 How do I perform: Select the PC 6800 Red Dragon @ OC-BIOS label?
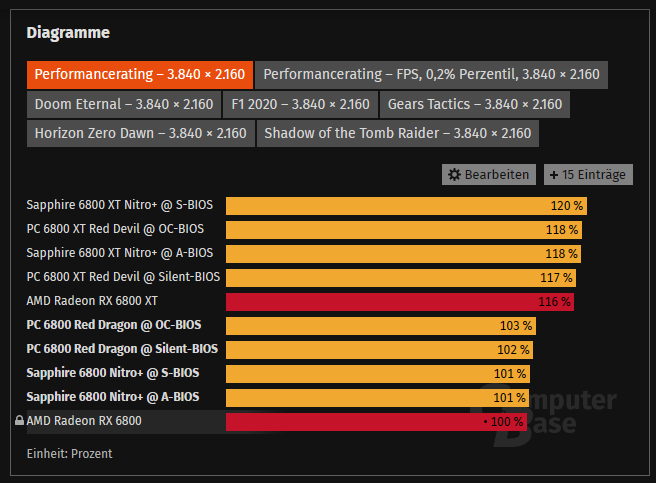click(x=114, y=325)
